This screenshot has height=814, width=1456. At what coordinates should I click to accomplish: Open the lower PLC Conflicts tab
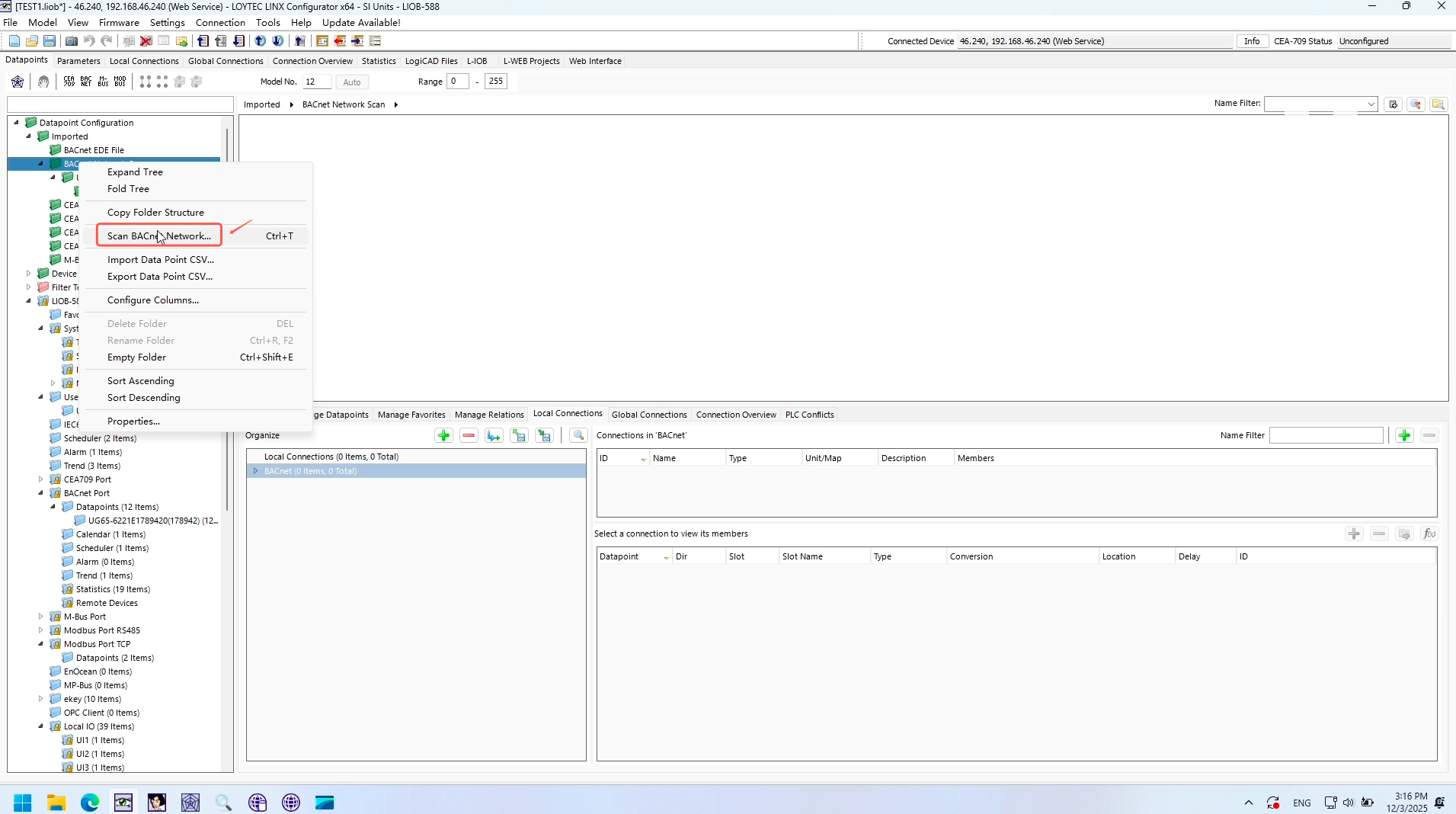809,415
